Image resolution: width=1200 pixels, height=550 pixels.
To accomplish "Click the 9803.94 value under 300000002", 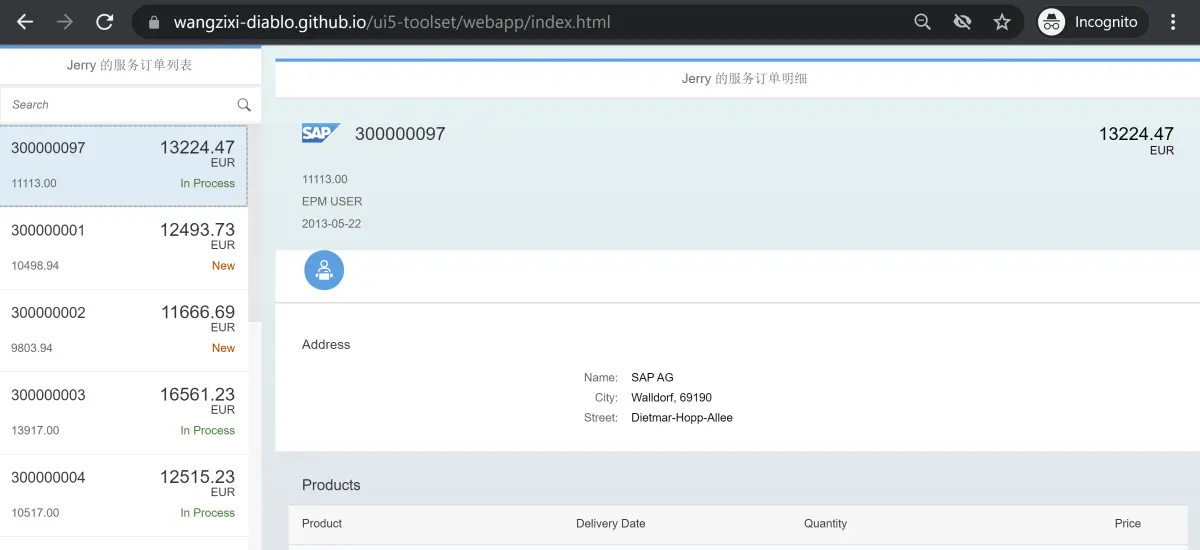I will pos(32,348).
